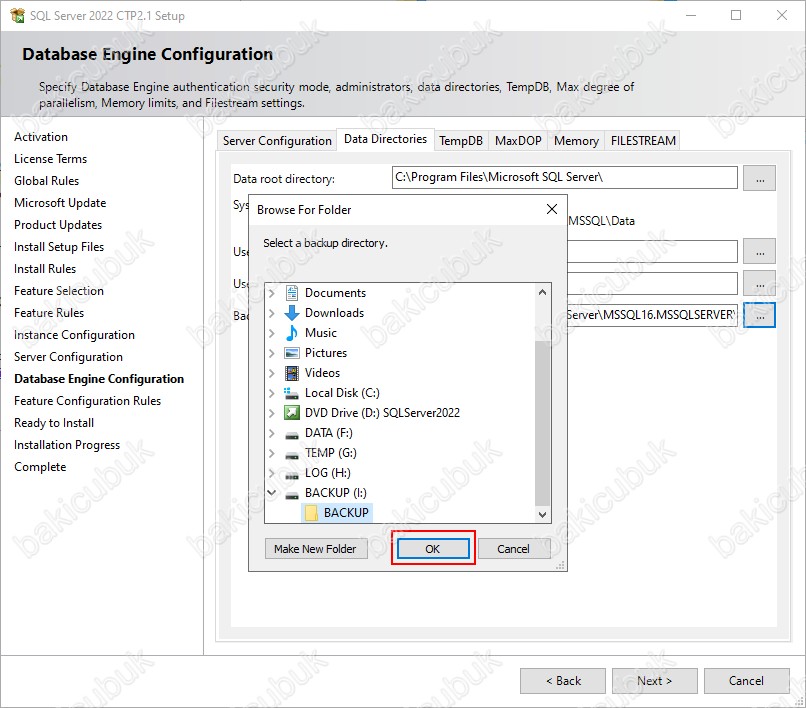Click the License Terms step

pos(50,159)
